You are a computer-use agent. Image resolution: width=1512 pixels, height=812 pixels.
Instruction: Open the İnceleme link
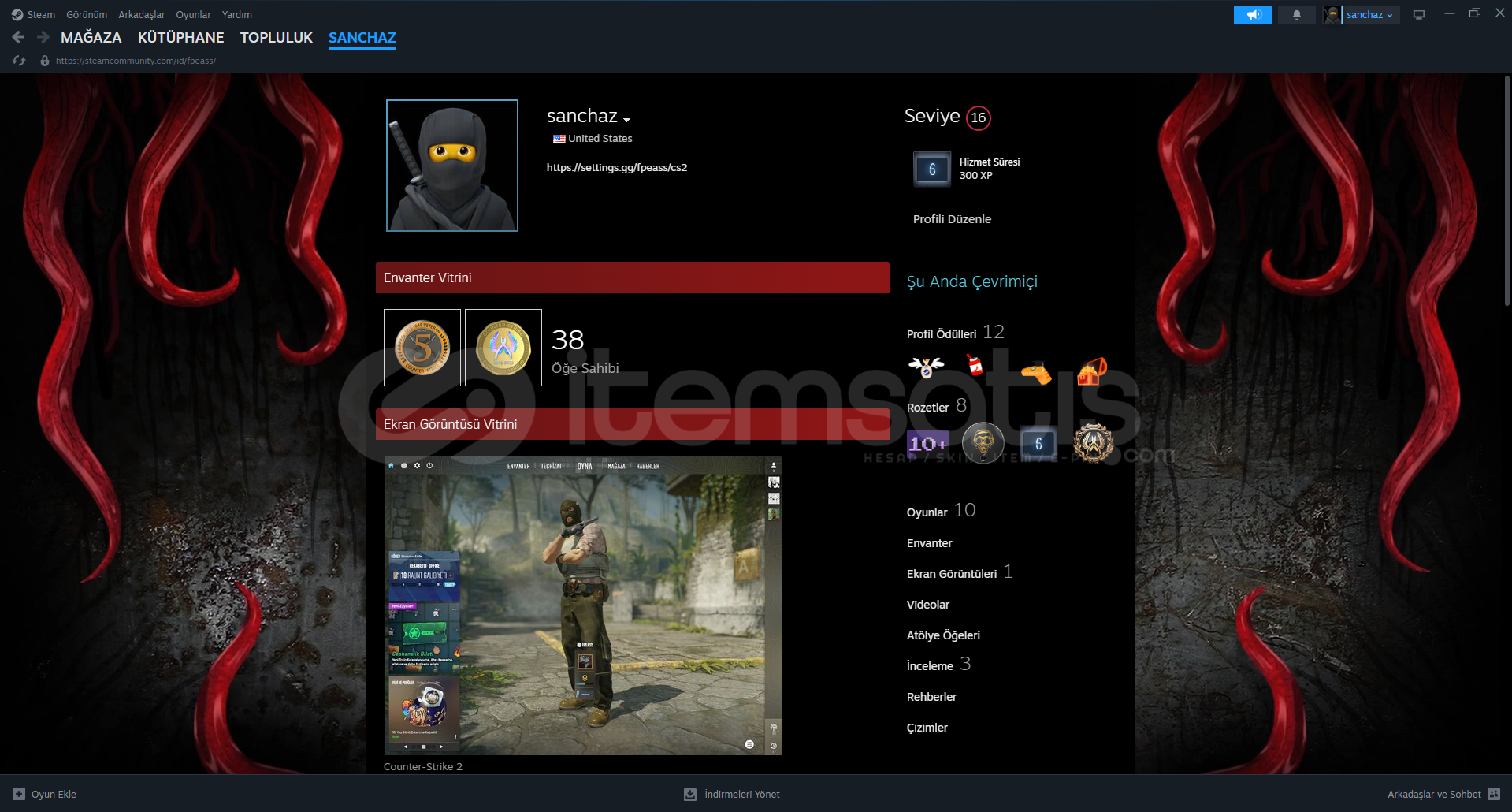(930, 666)
